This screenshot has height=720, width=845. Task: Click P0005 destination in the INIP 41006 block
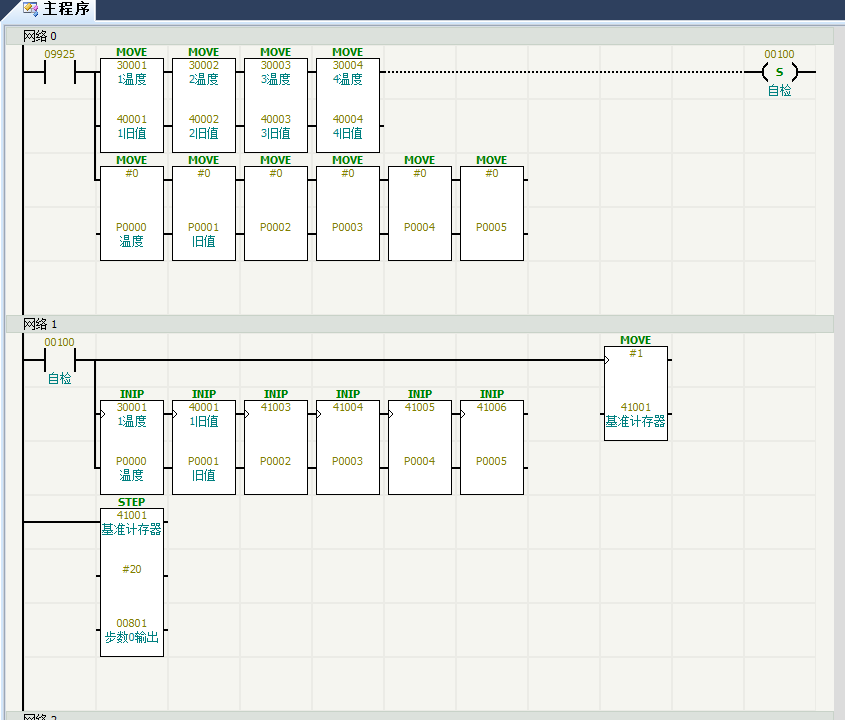click(x=491, y=461)
